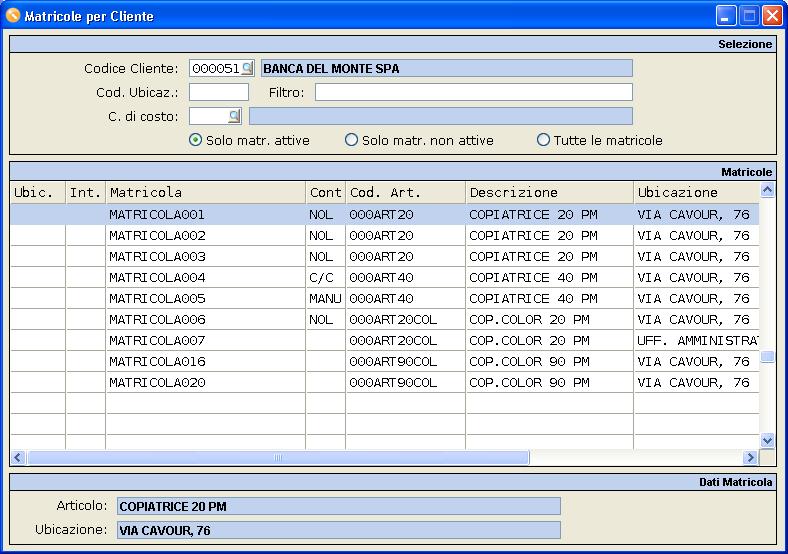This screenshot has width=788, height=554.
Task: Click COP.COLOR 90 PM in MATRICOLA020 row
Action: coord(550,383)
